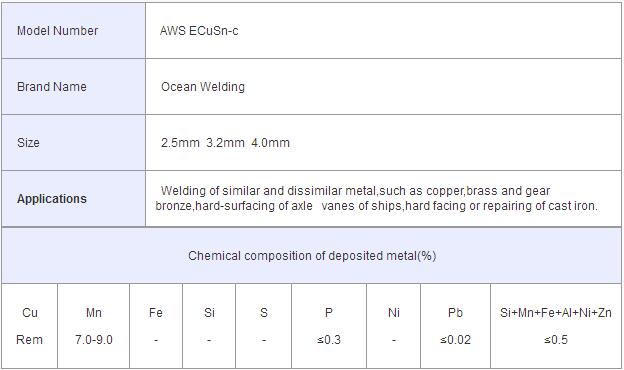This screenshot has width=624, height=370.
Task: Select the ≤0.3 value under P
Action: (x=329, y=340)
